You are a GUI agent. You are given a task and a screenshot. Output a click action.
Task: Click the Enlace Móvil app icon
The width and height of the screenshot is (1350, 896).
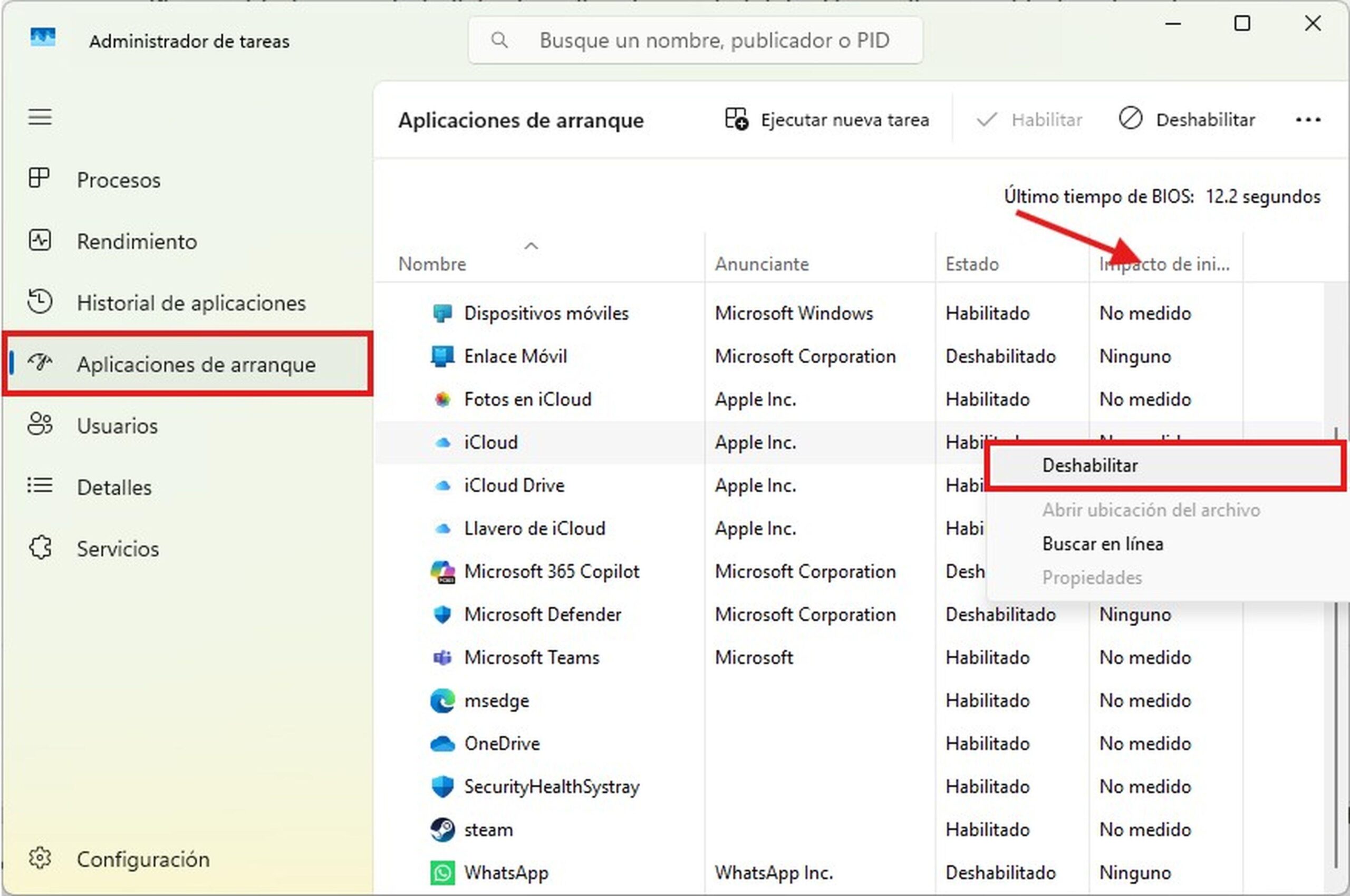click(442, 356)
